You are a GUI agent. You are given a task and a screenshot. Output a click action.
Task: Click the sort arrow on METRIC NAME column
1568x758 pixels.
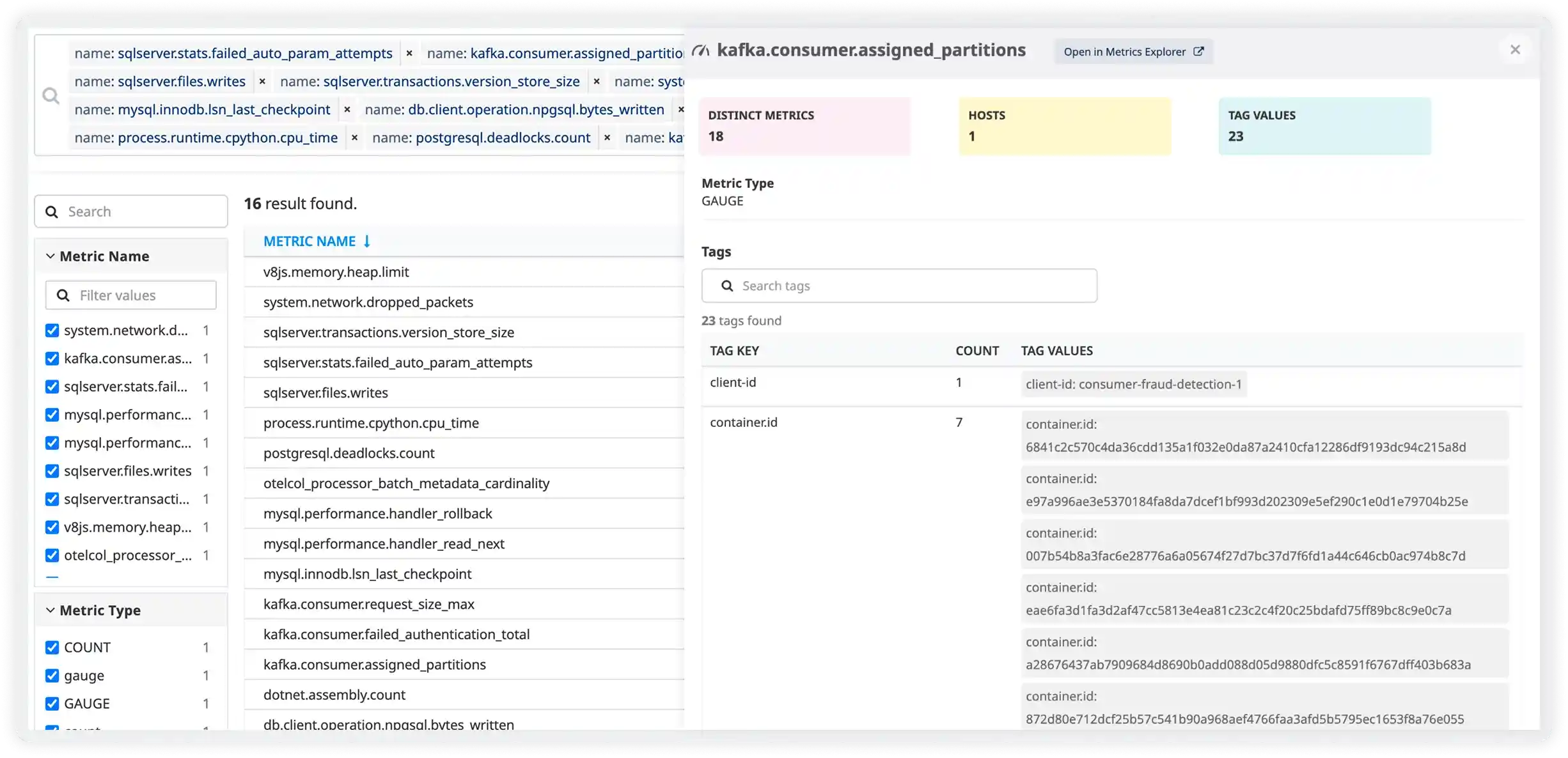(x=366, y=241)
